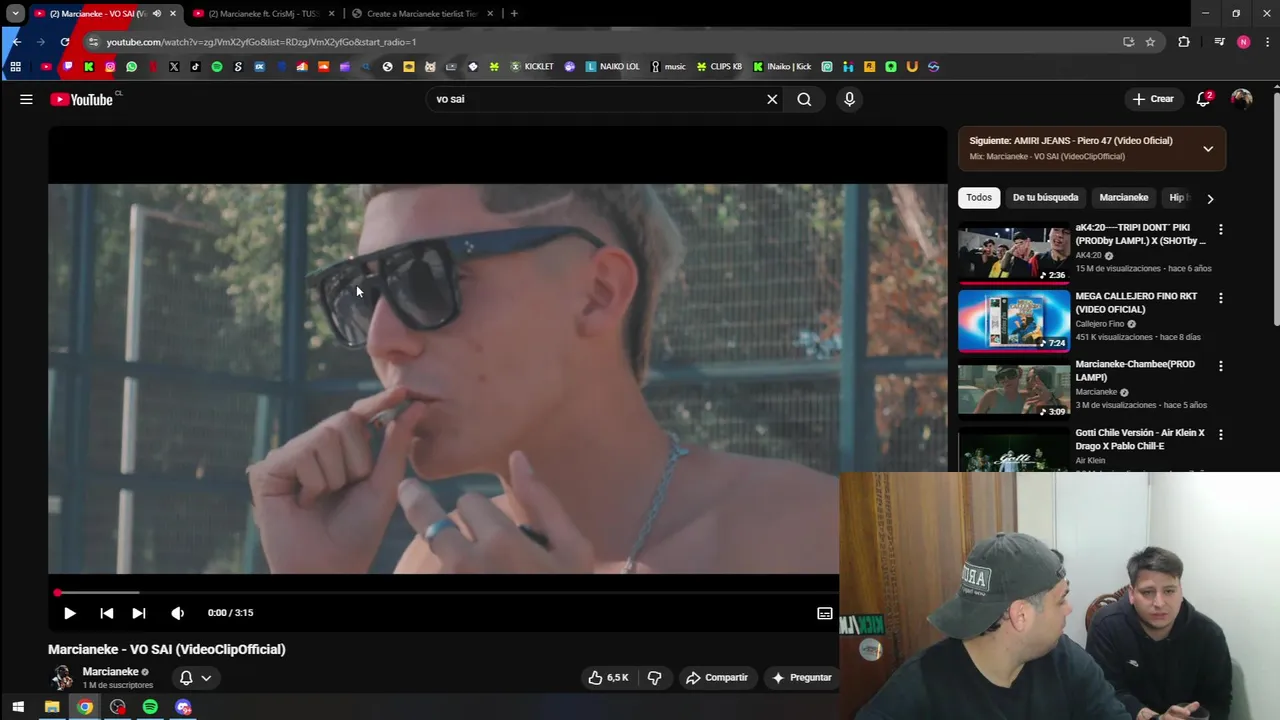Viewport: 1280px width, 720px height.
Task: Expand the notification options chevron beside the bell
Action: (206, 678)
